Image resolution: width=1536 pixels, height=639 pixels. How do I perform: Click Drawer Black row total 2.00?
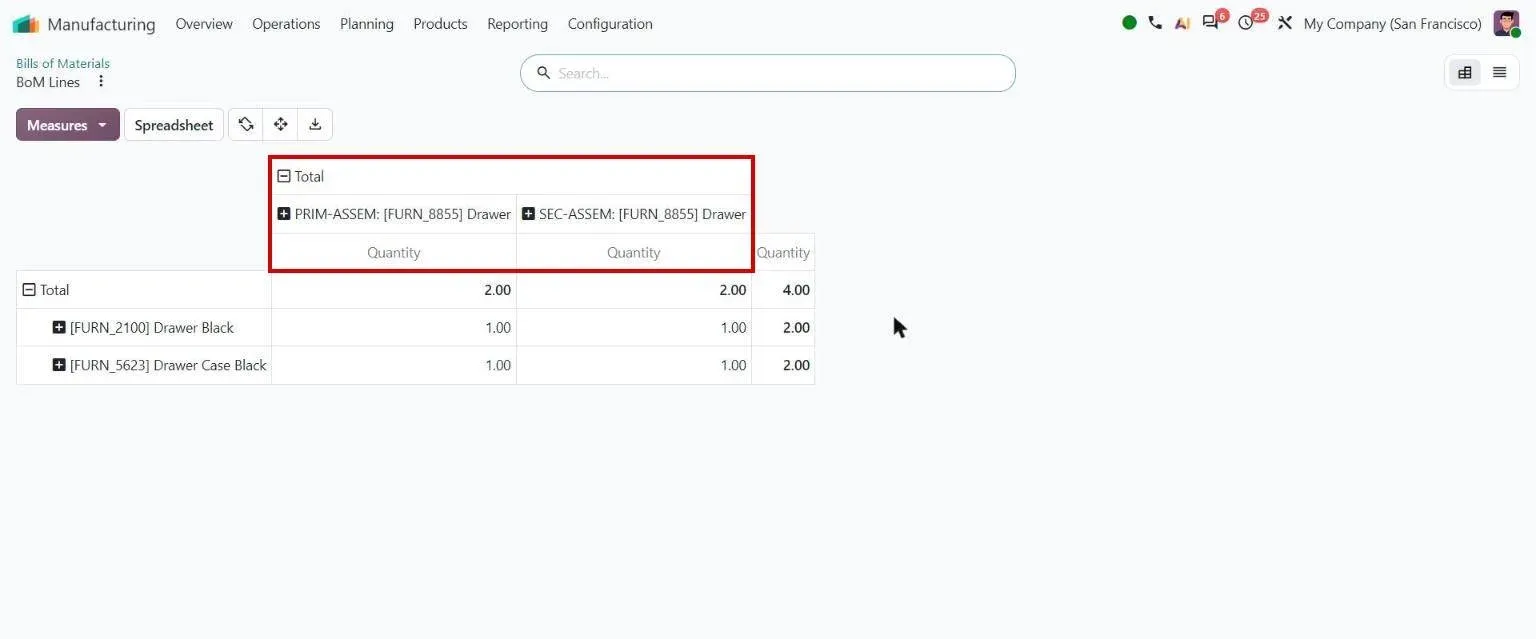pyautogui.click(x=783, y=328)
